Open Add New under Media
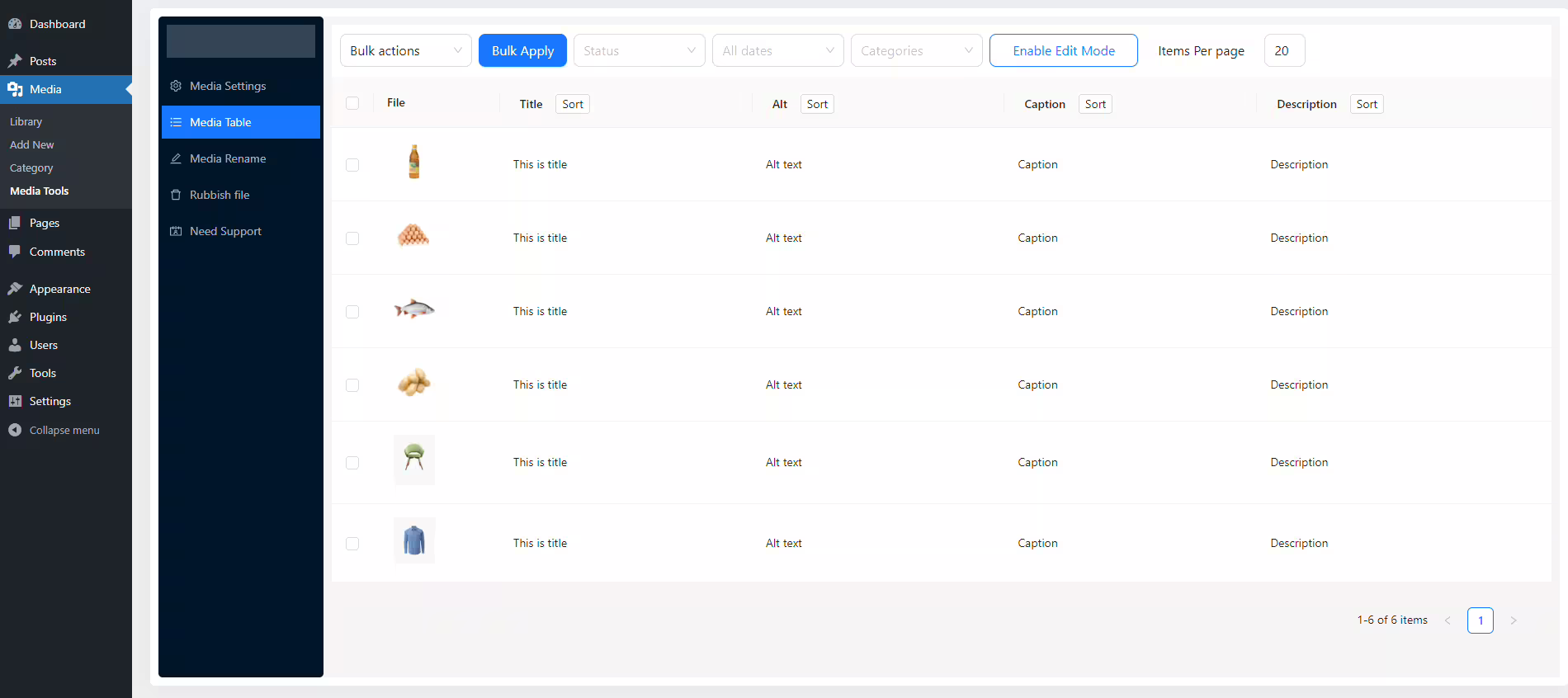The width and height of the screenshot is (1568, 698). [32, 144]
